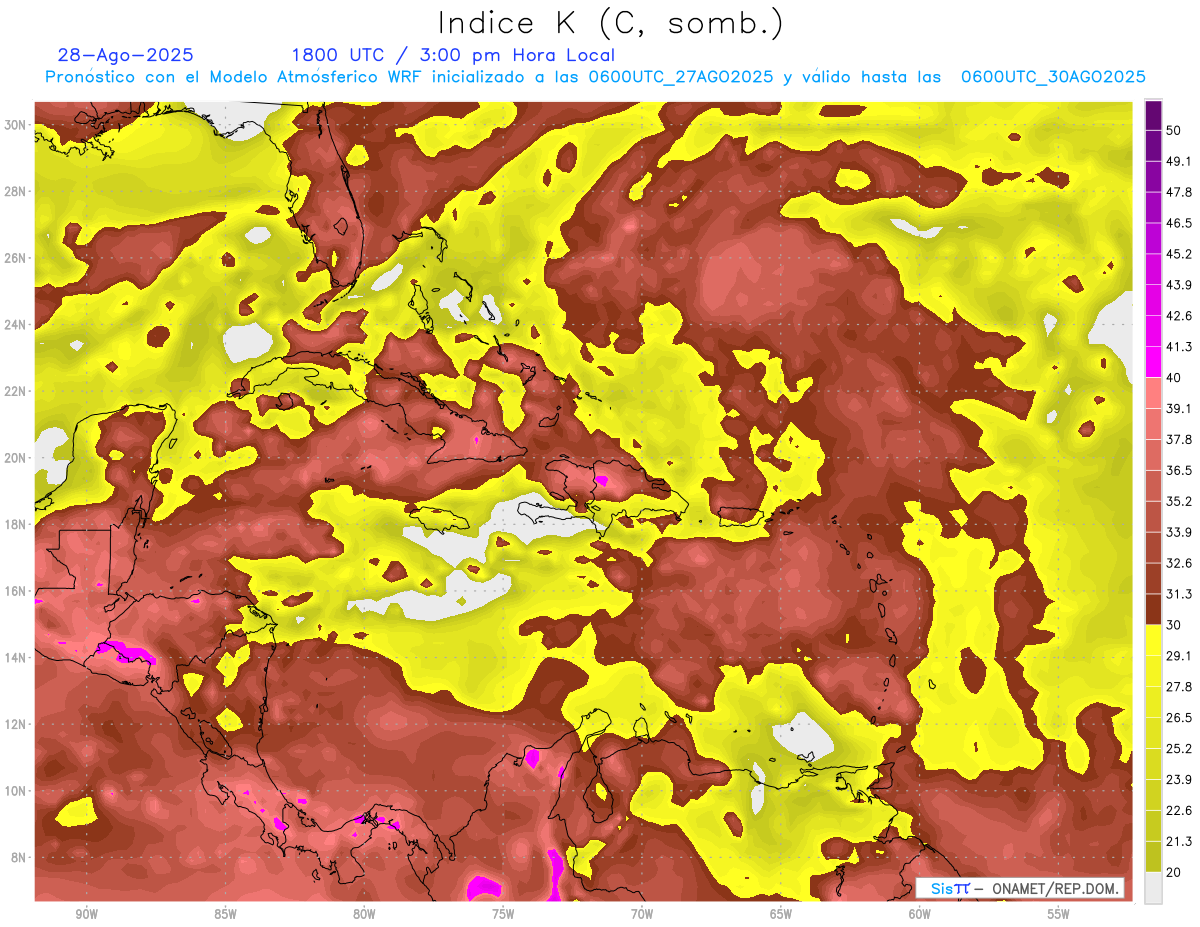This screenshot has height=927, width=1200.
Task: Click the 28N latitude label
Action: (x=14, y=191)
